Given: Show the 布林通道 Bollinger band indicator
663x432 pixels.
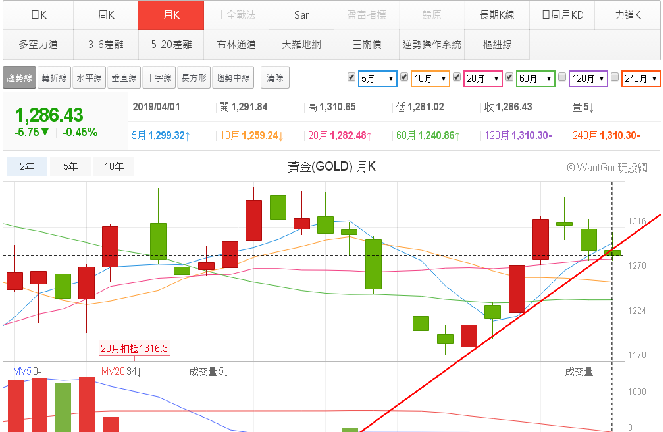Looking at the screenshot, I should click(235, 45).
